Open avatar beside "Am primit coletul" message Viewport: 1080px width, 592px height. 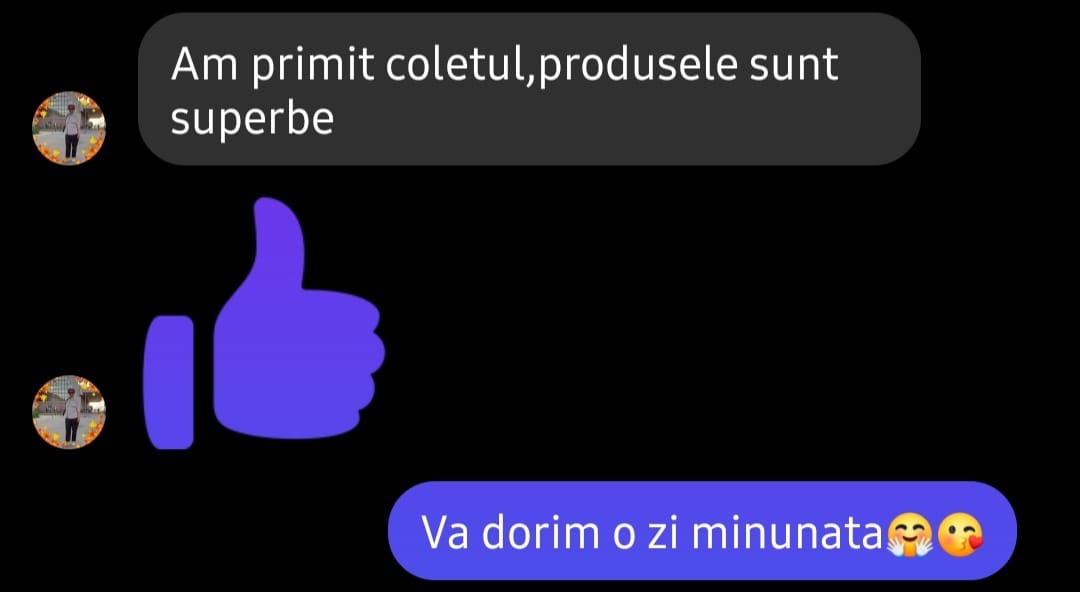click(69, 128)
